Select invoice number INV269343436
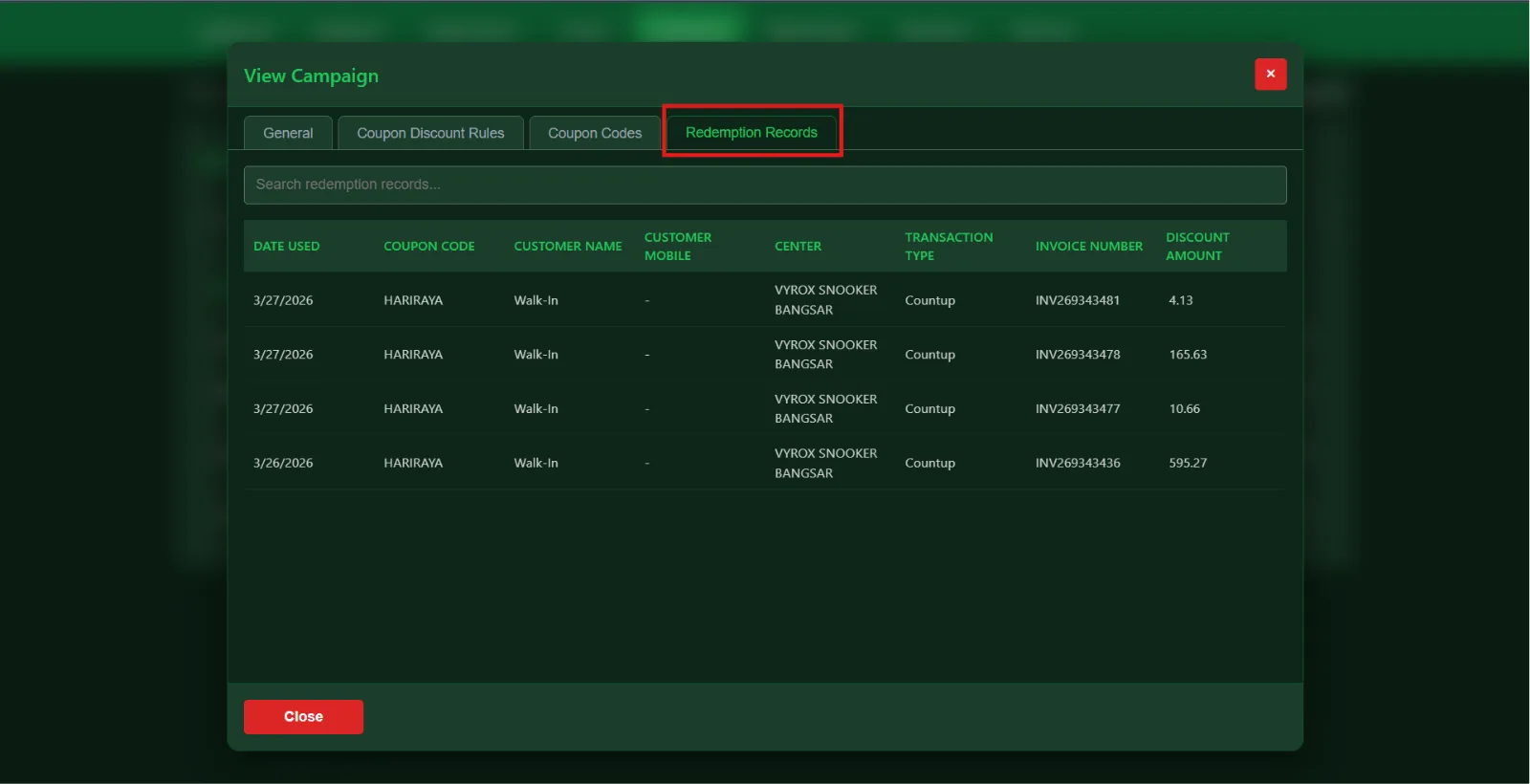The height and width of the screenshot is (784, 1530). click(x=1078, y=463)
